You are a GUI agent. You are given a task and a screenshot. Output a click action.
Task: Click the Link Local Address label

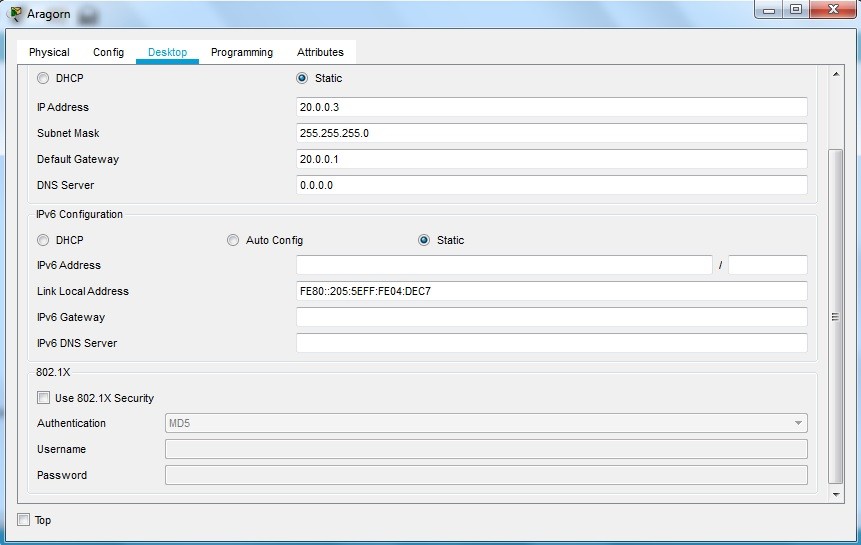click(83, 291)
